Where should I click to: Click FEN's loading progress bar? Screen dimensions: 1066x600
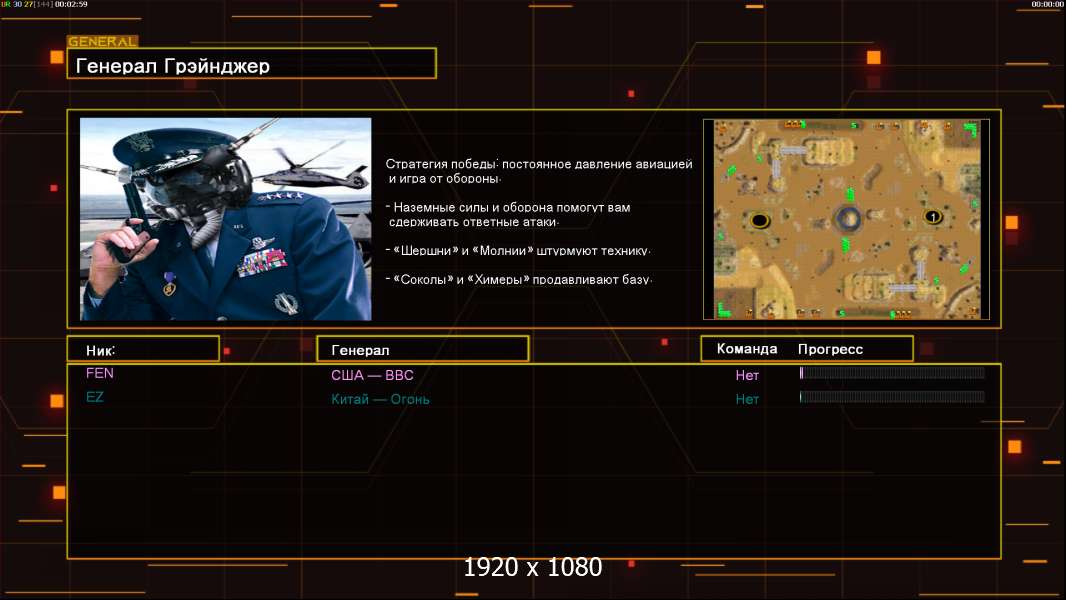(x=892, y=373)
